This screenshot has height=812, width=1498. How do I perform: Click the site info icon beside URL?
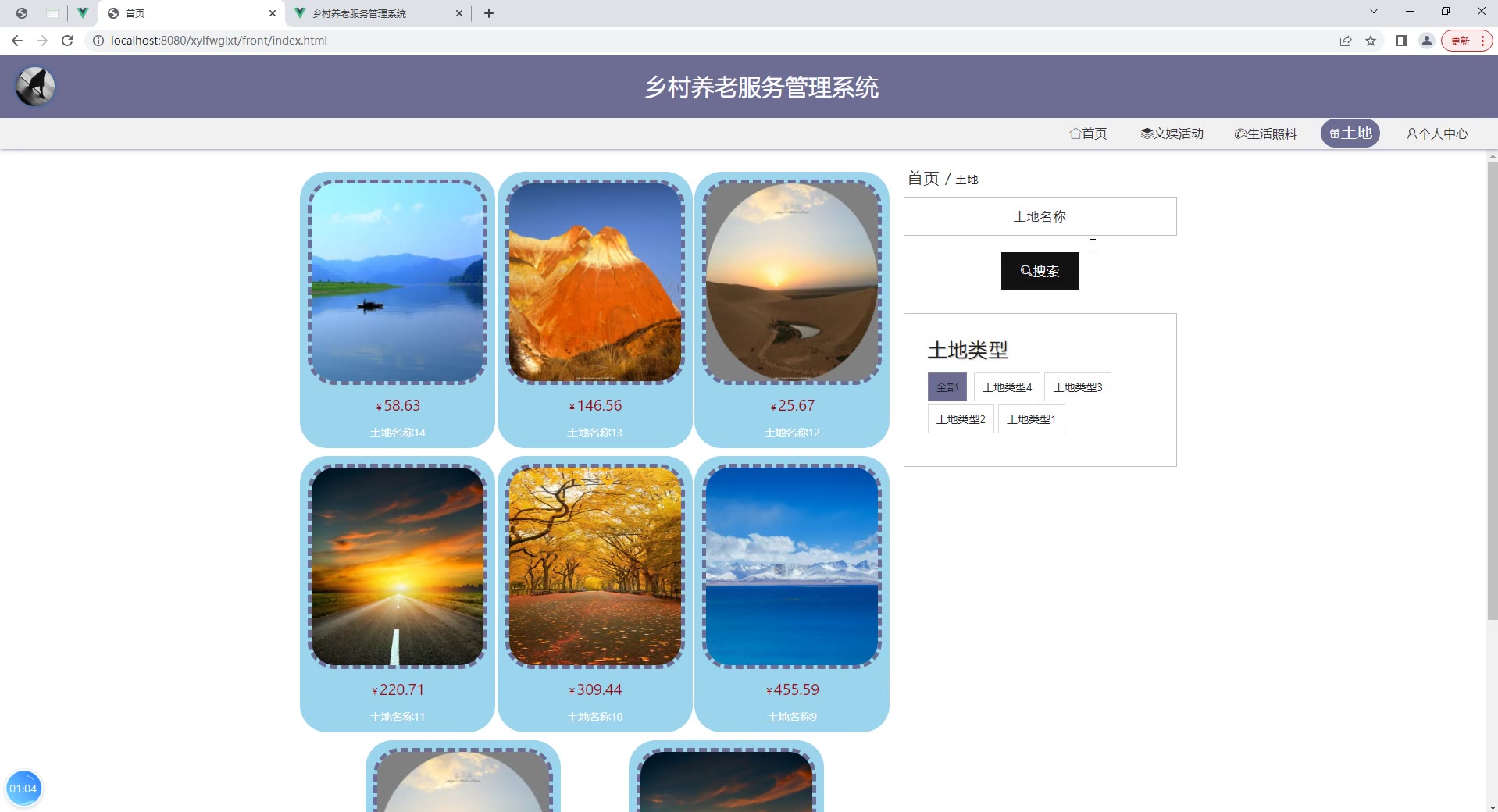[x=98, y=41]
